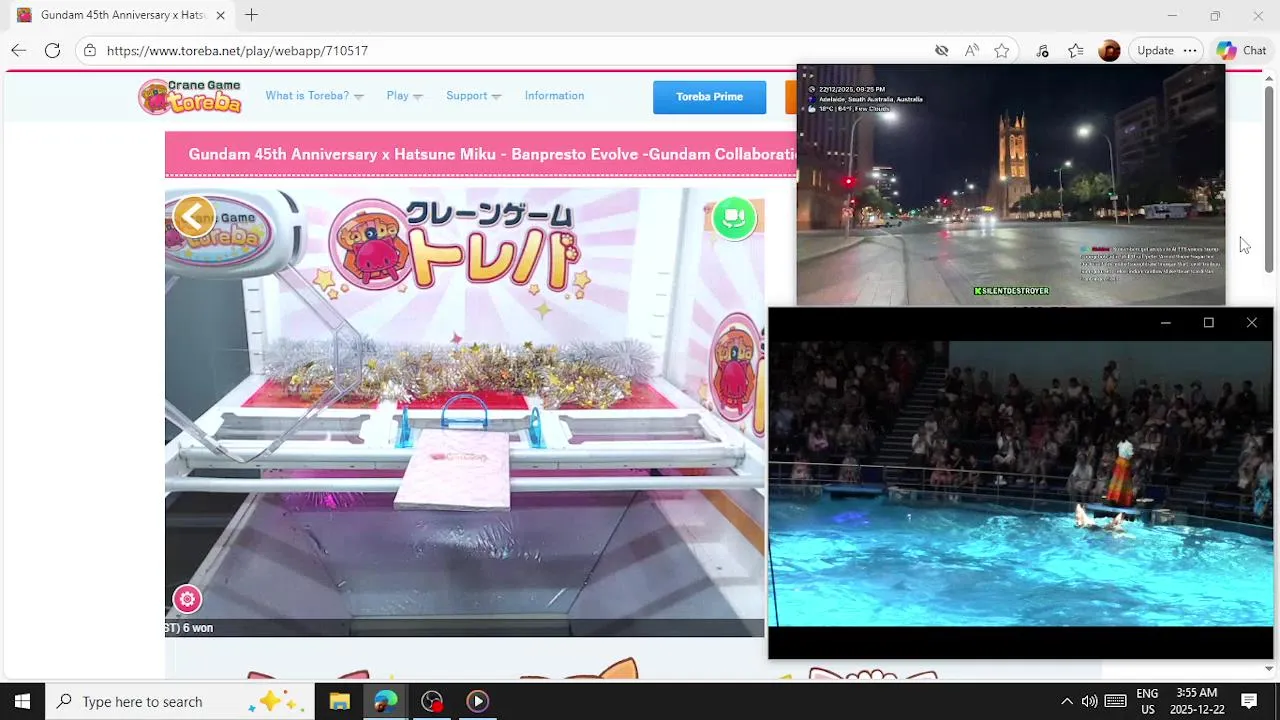1280x720 pixels.
Task: Open the browser profile avatar
Action: [1109, 50]
